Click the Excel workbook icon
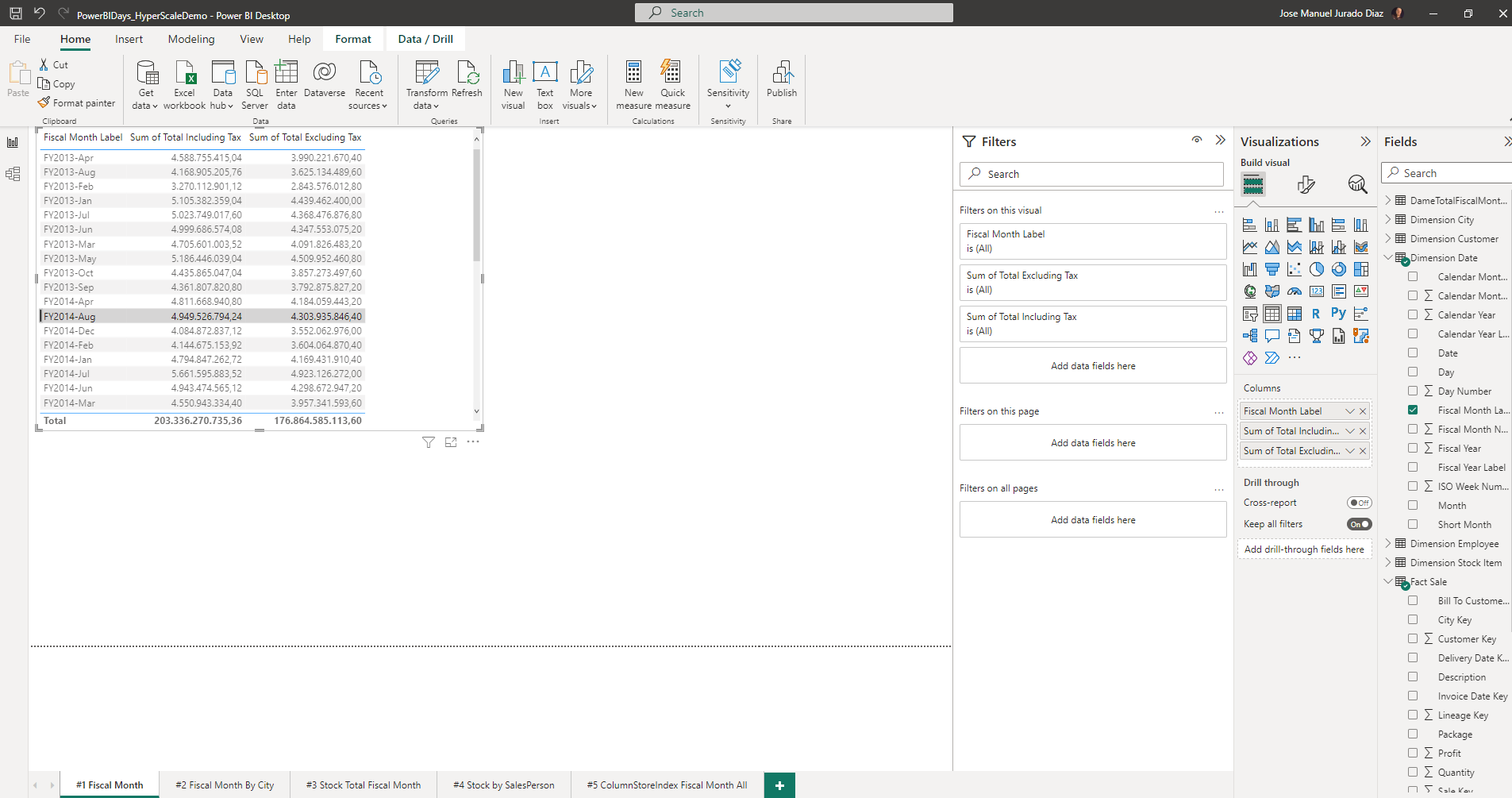The width and height of the screenshot is (1512, 798). [184, 85]
